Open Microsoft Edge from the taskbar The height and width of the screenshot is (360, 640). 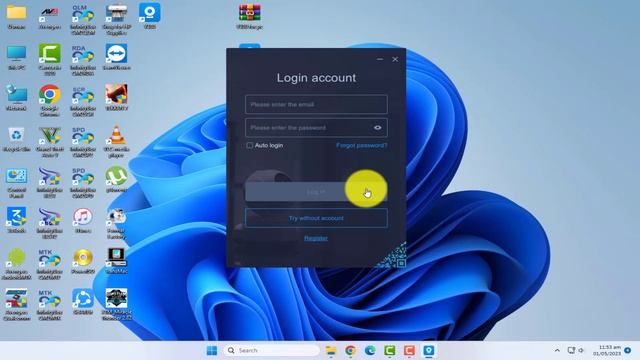[370, 351]
